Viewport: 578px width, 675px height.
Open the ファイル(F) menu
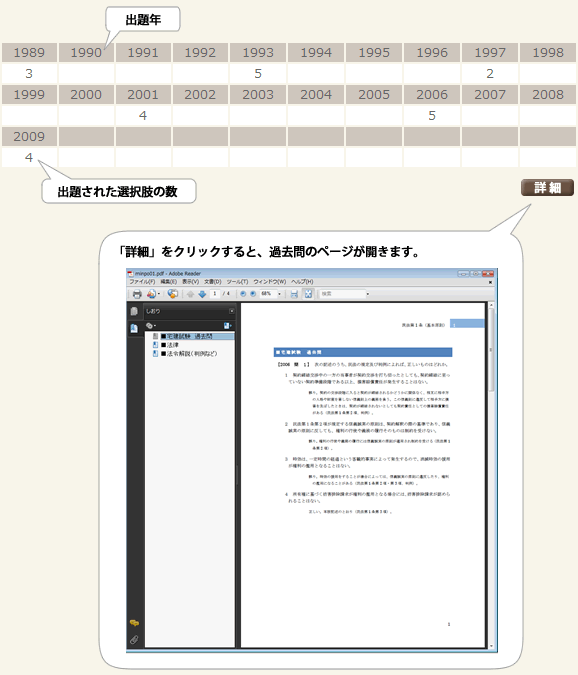[142, 282]
